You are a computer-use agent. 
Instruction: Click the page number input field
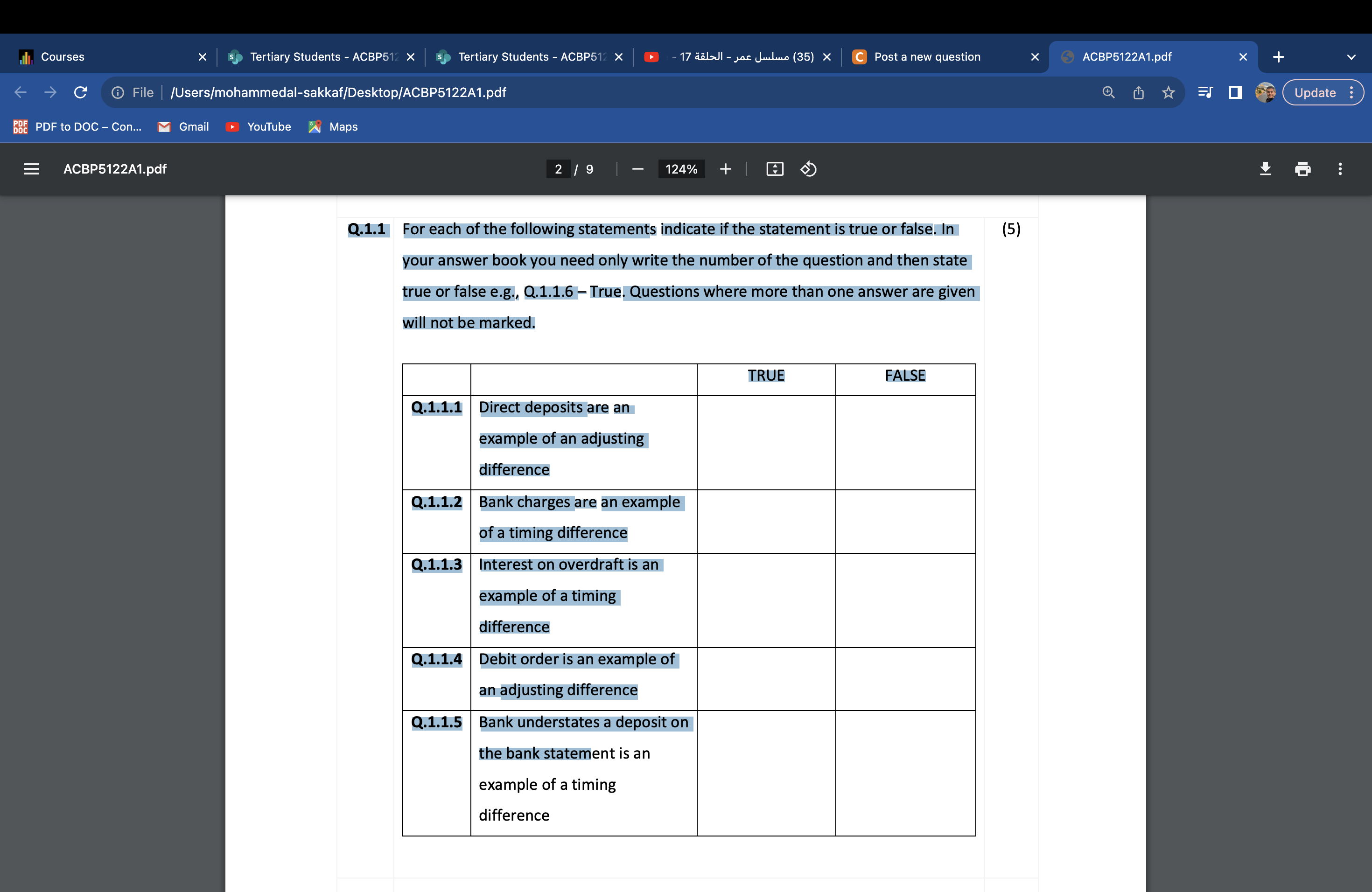[558, 169]
